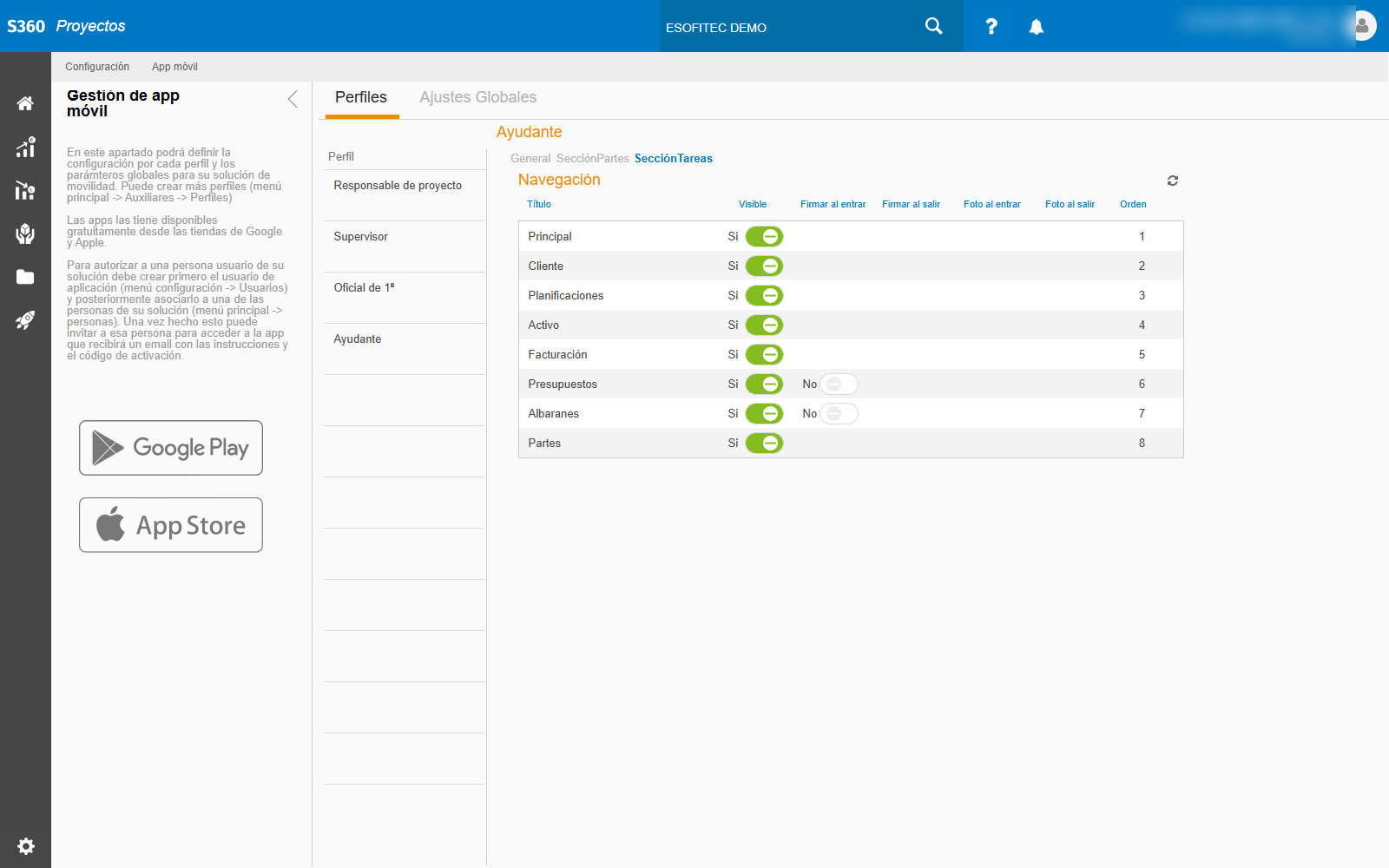Click the Ayudante profile heading
The width and height of the screenshot is (1389, 868).
(530, 132)
